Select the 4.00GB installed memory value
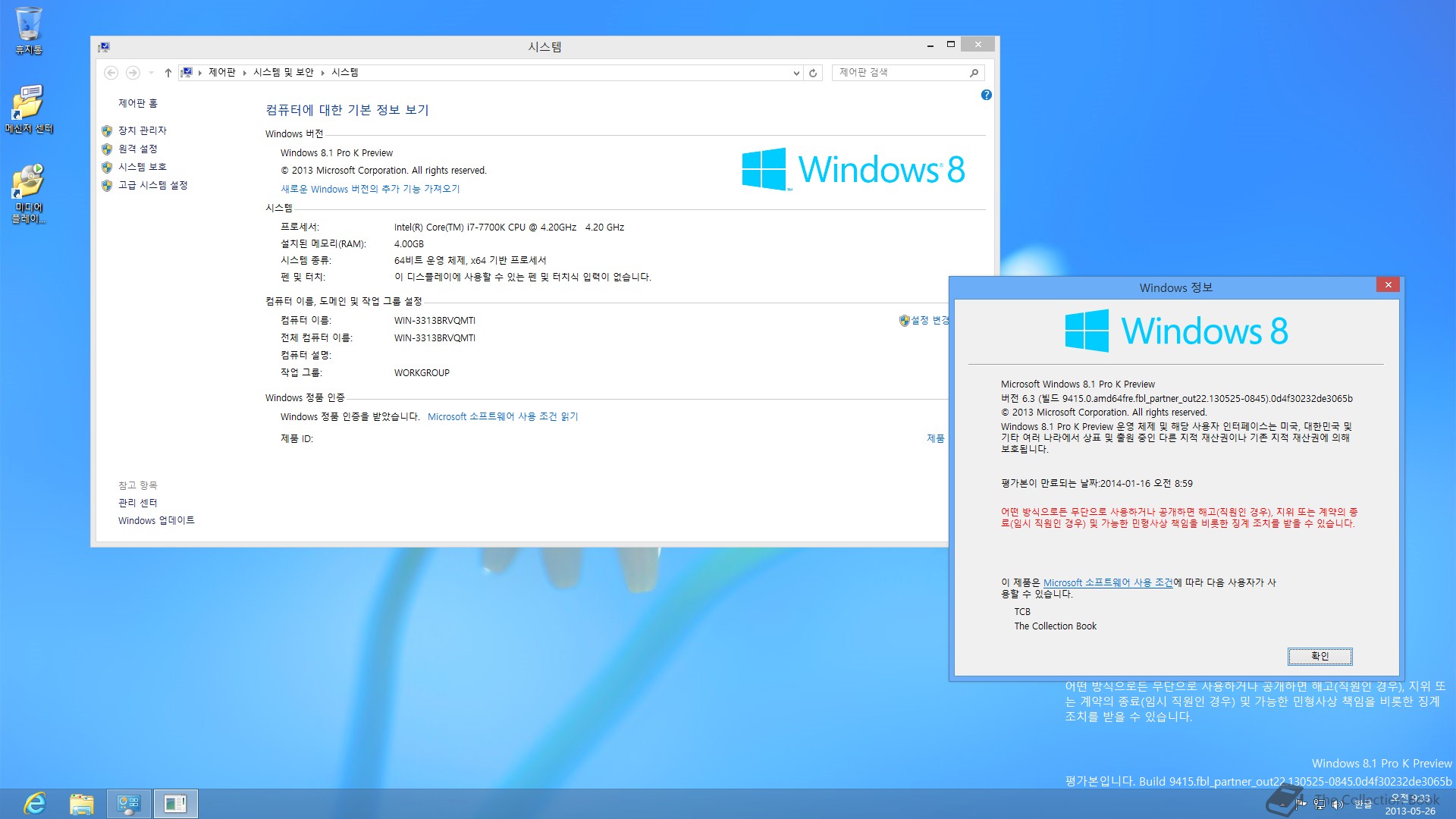The height and width of the screenshot is (819, 1456). tap(409, 243)
